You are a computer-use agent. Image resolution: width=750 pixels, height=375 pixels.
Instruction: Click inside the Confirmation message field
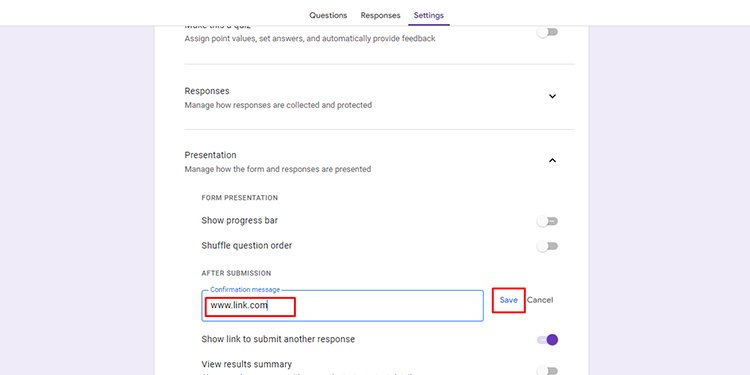(342, 306)
